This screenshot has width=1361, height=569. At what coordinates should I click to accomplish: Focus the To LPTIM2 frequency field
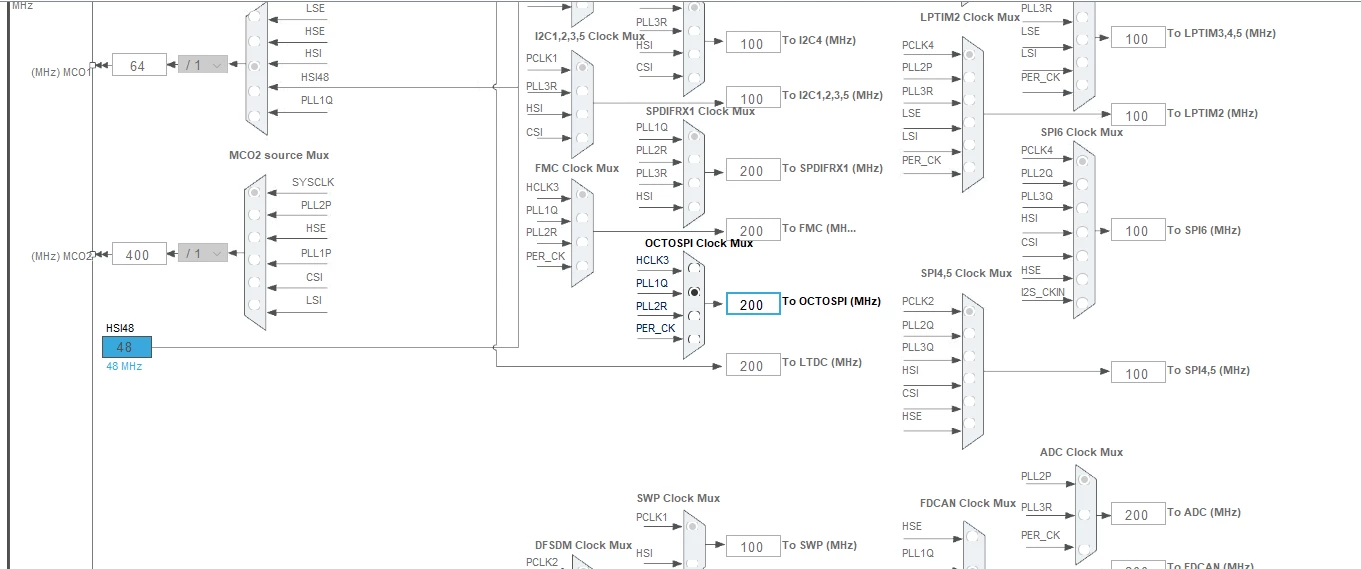(1138, 115)
